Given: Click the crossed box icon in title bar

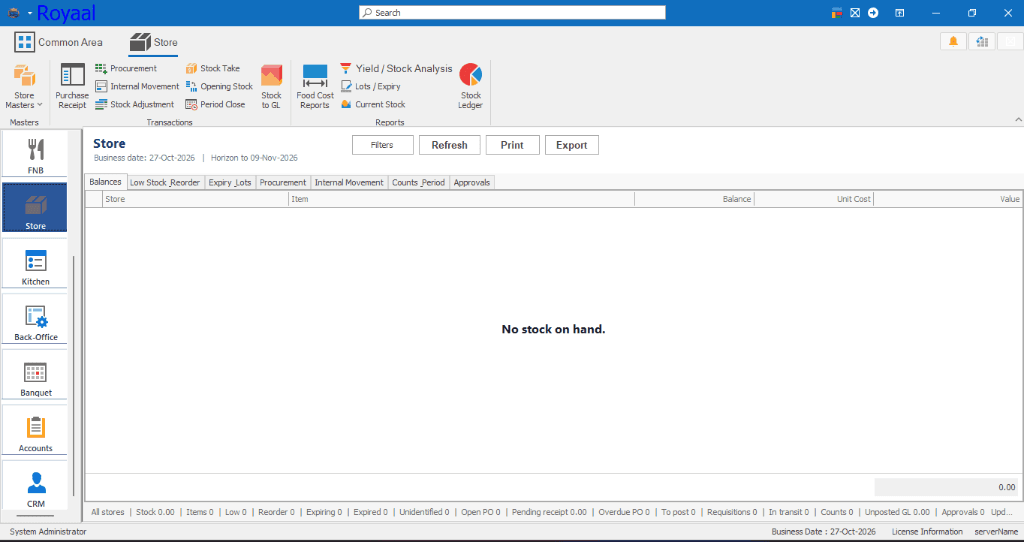Looking at the screenshot, I should pyautogui.click(x=855, y=12).
